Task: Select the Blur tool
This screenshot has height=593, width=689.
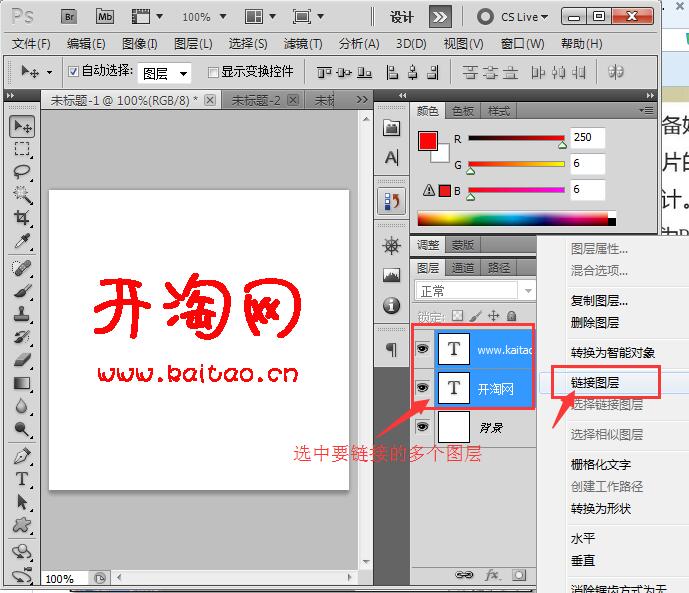Action: pyautogui.click(x=22, y=406)
